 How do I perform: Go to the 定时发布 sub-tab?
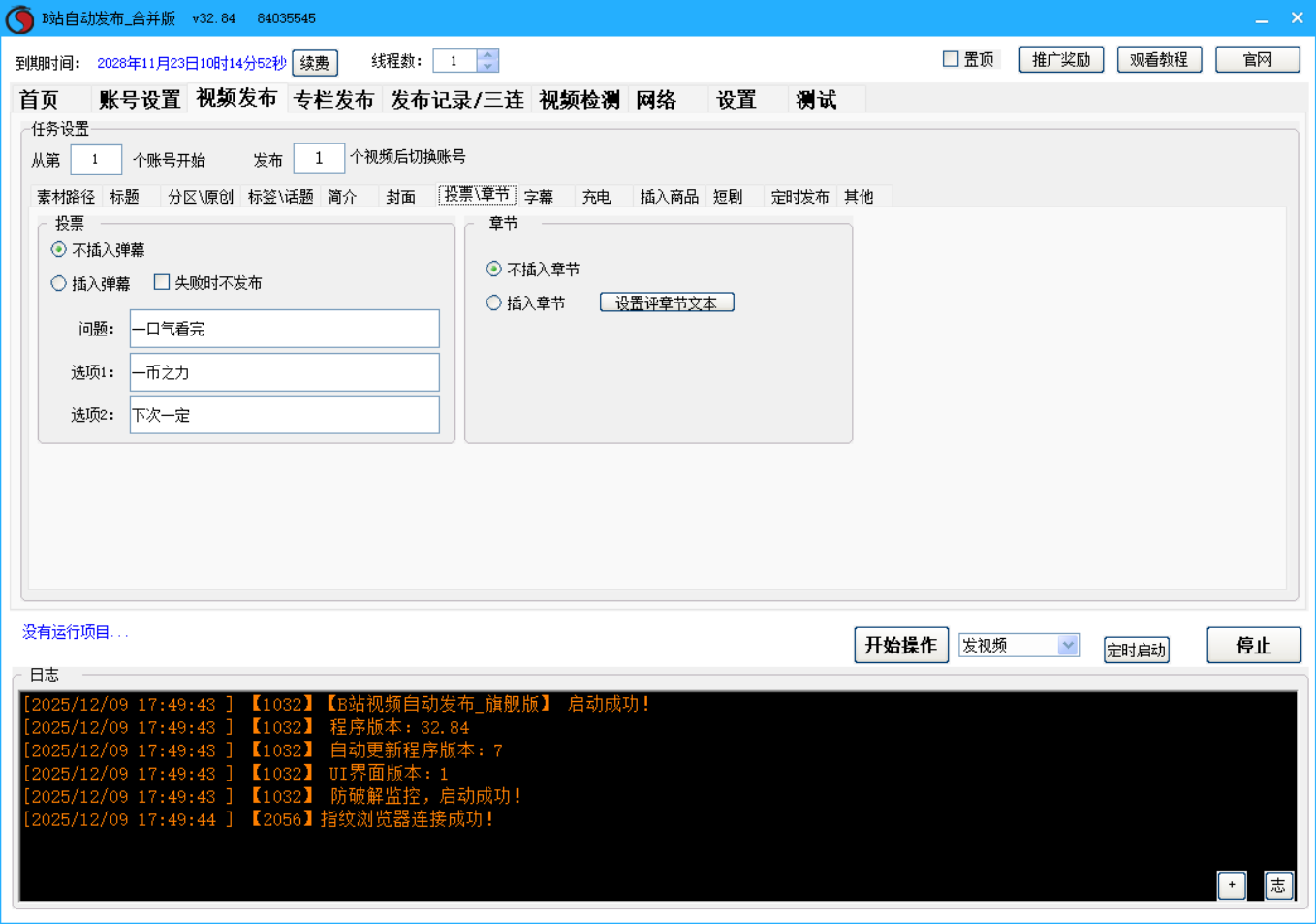(x=799, y=196)
